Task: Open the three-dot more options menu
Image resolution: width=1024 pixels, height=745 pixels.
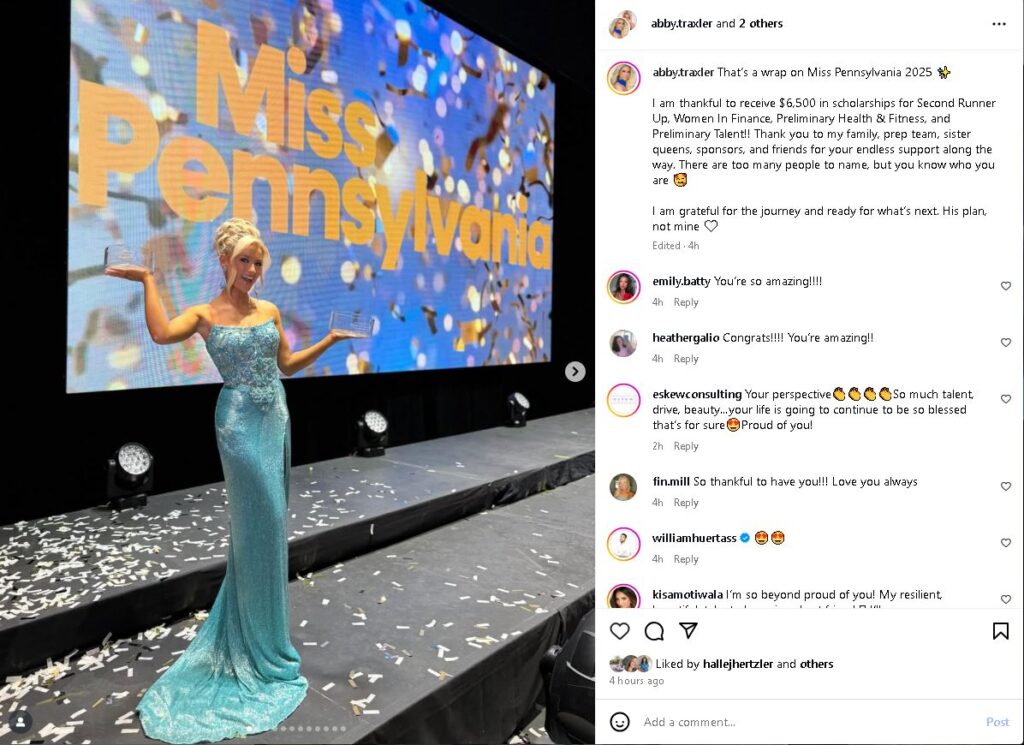Action: (999, 24)
